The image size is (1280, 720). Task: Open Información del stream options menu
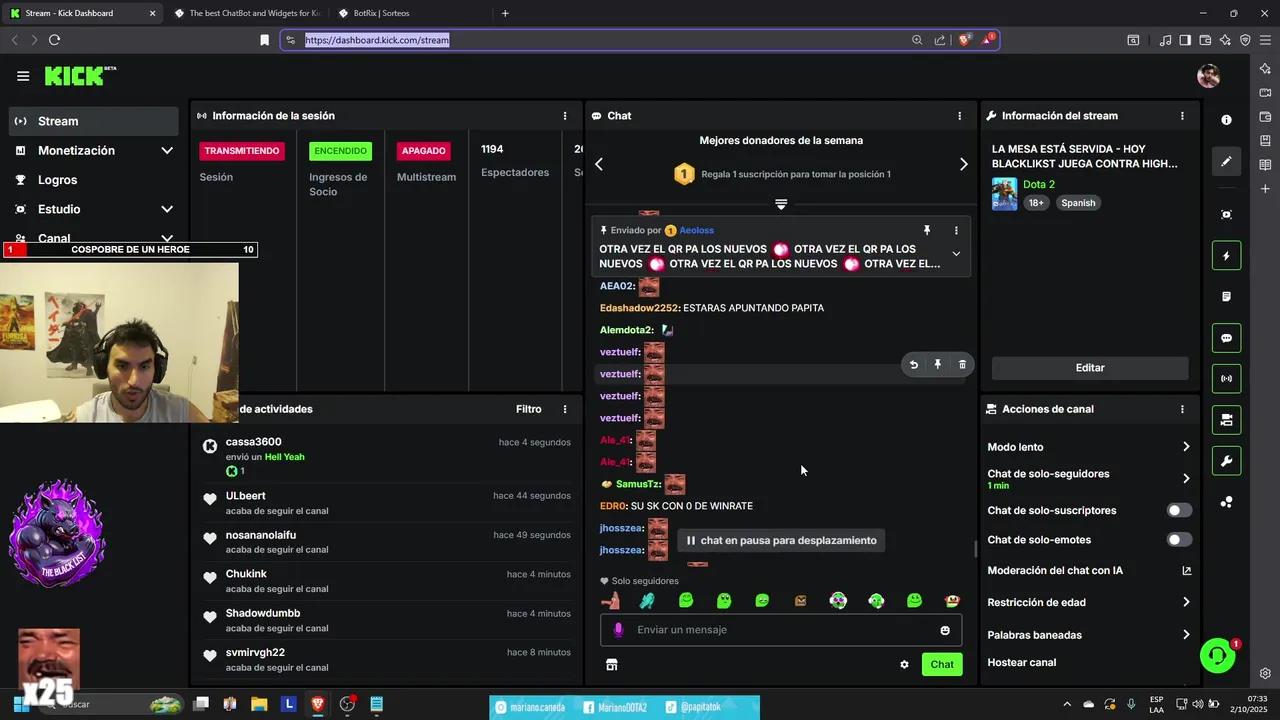[1182, 116]
